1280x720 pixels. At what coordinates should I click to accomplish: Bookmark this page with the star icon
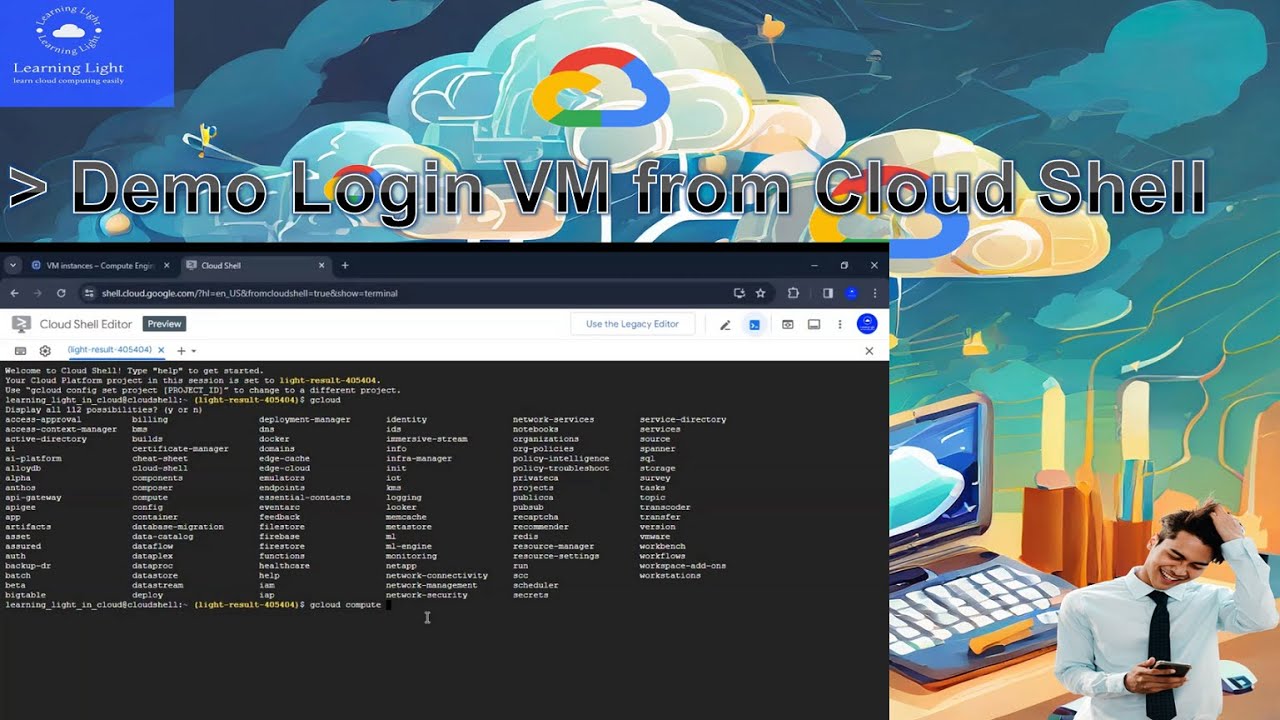click(x=761, y=293)
